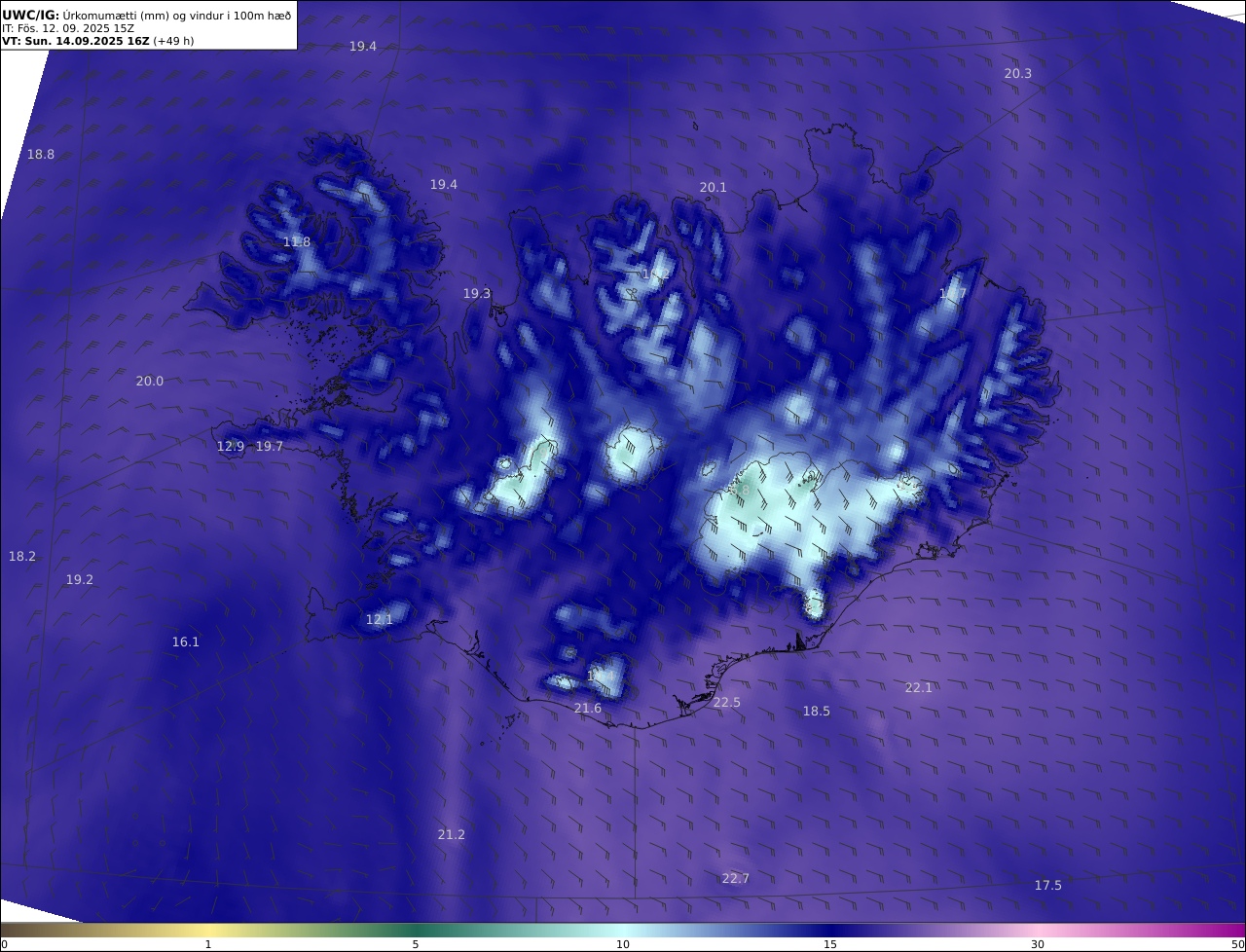Click the 50 tick label on the colour scale
Image resolution: width=1246 pixels, height=952 pixels.
pos(1237,944)
